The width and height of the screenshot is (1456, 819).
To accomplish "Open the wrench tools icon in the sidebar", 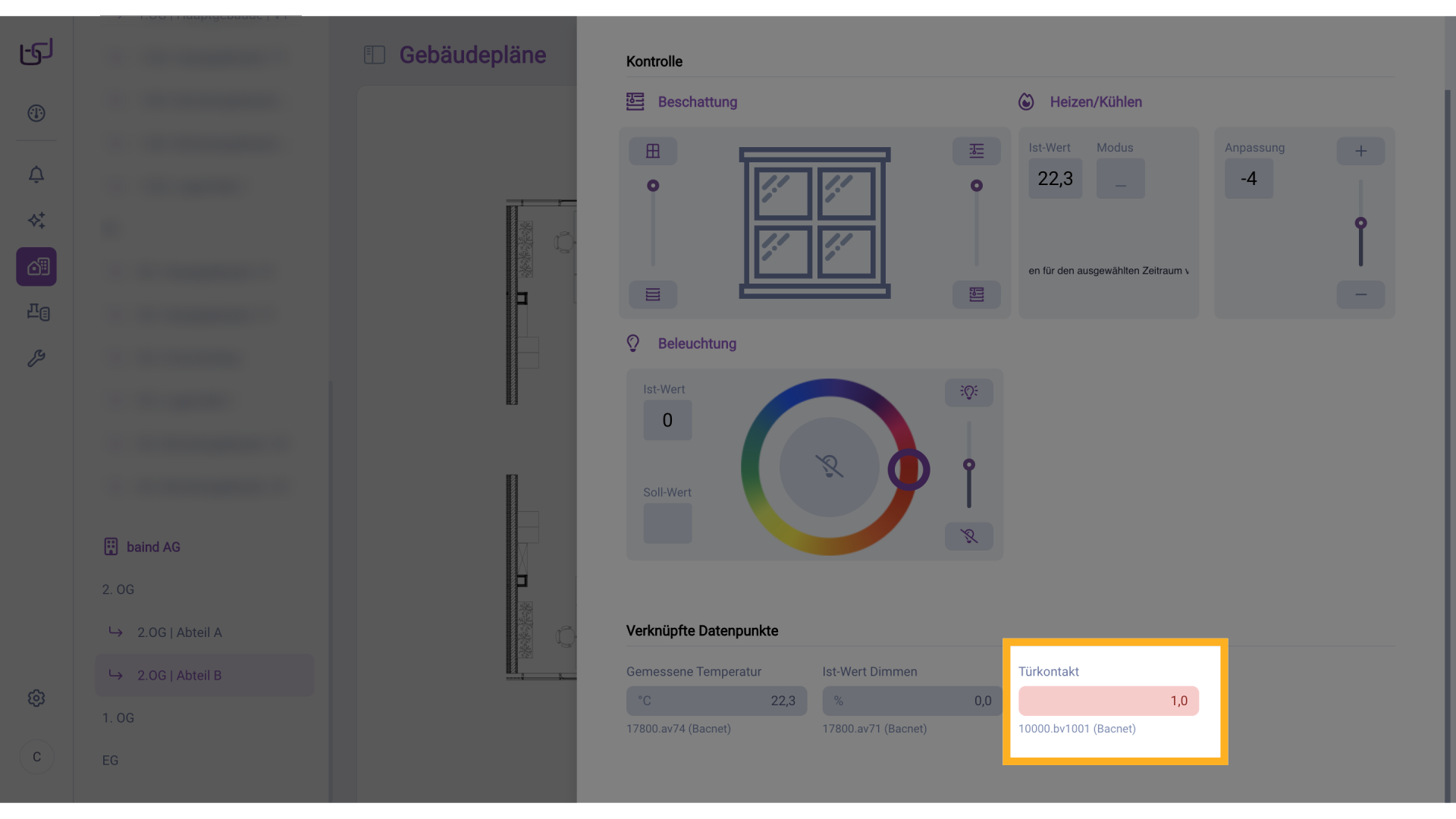I will [x=36, y=358].
